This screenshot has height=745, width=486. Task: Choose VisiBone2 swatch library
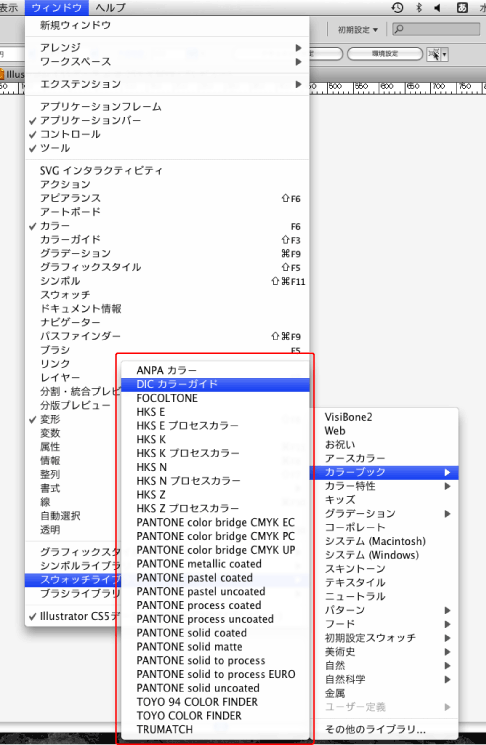click(384, 417)
